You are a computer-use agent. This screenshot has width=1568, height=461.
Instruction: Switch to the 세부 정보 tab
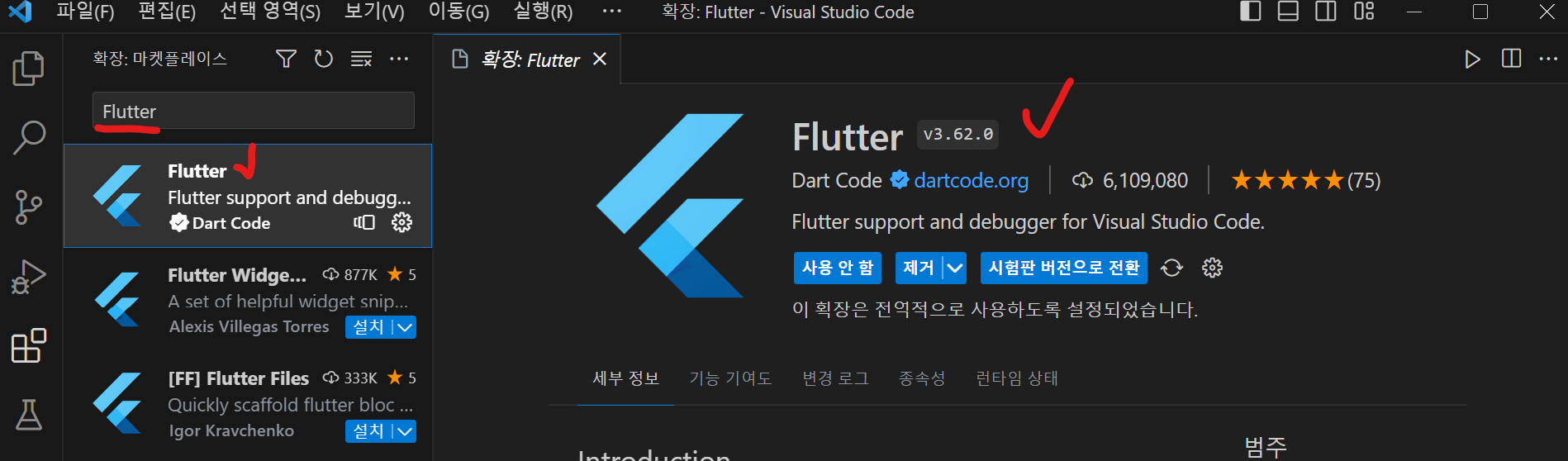point(625,378)
